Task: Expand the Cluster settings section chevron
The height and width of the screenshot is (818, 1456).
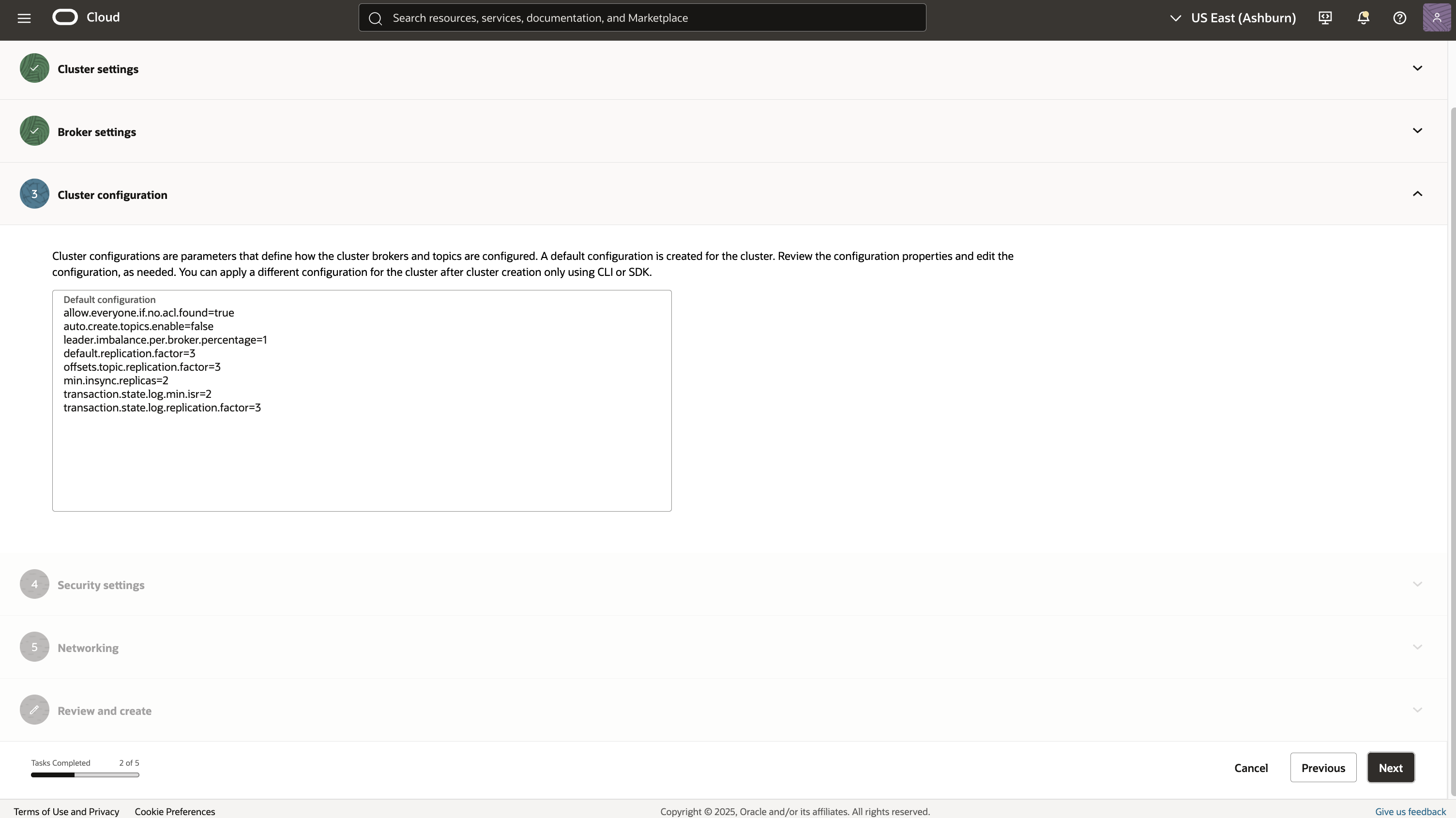Action: [x=1417, y=68]
